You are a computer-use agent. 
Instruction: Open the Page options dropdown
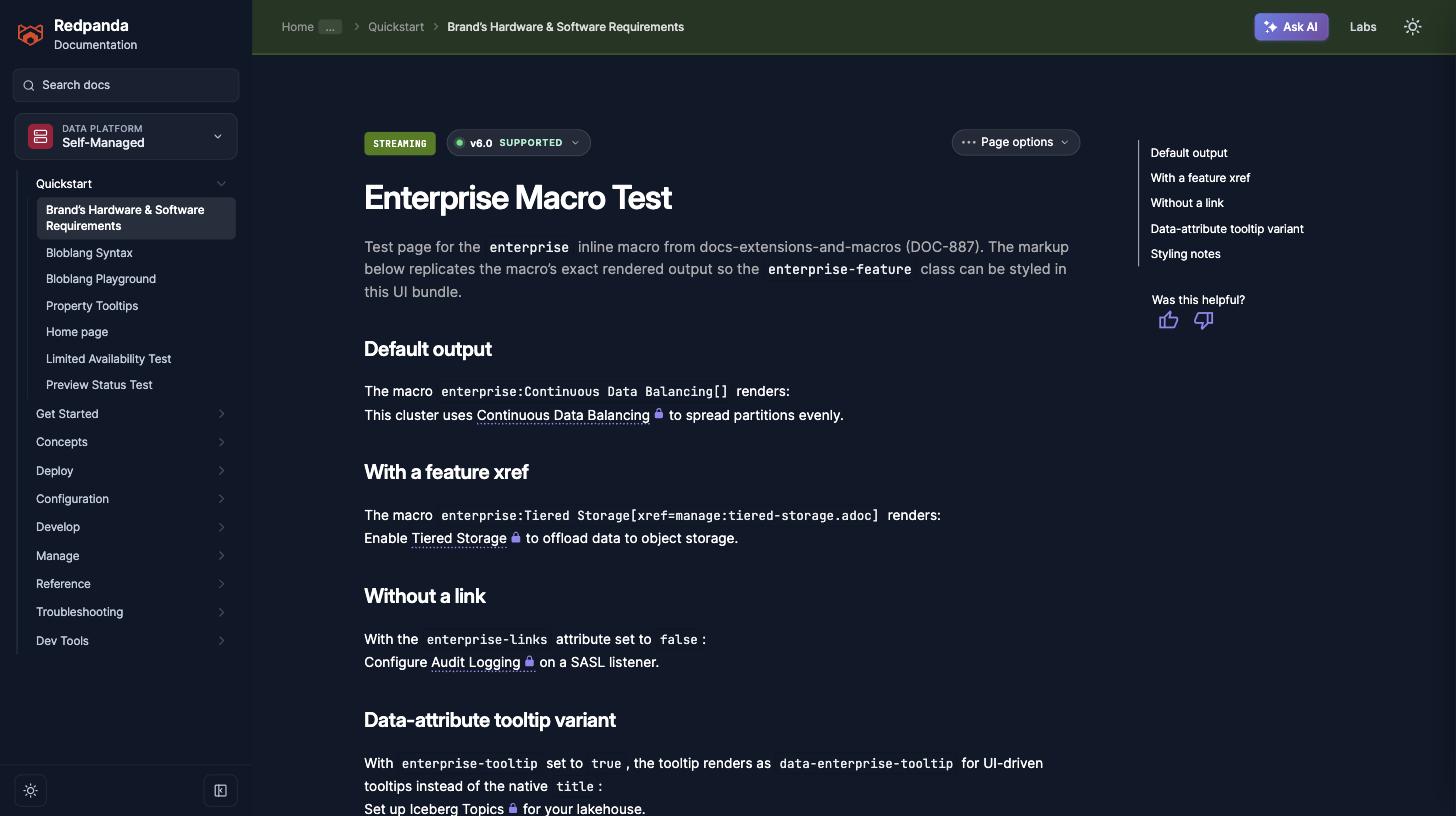[1015, 142]
